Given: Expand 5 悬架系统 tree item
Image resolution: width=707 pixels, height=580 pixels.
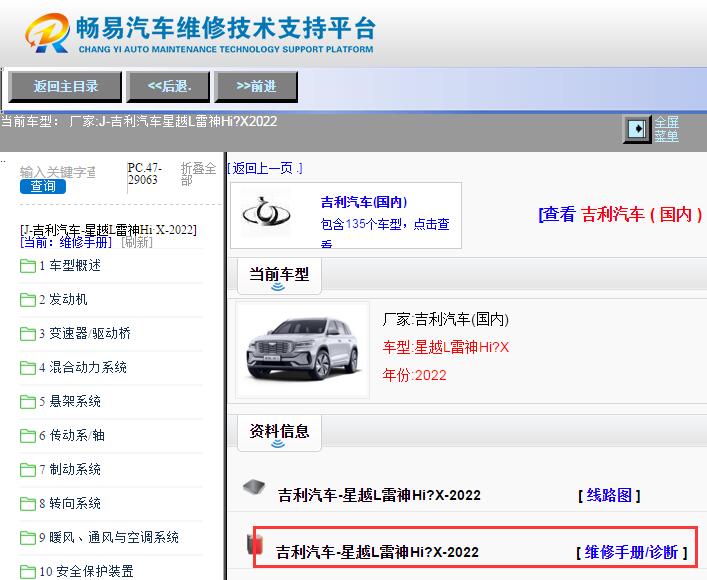Looking at the screenshot, I should click(70, 401).
